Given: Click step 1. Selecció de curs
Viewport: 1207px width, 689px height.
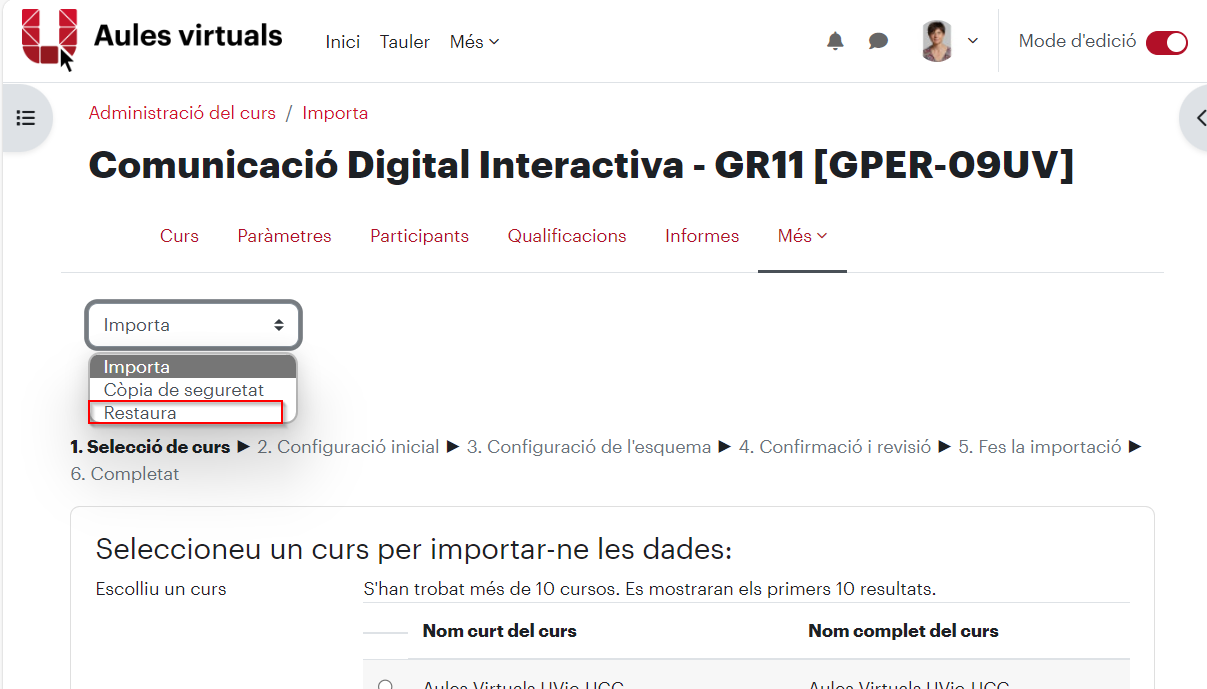Looking at the screenshot, I should tap(150, 447).
